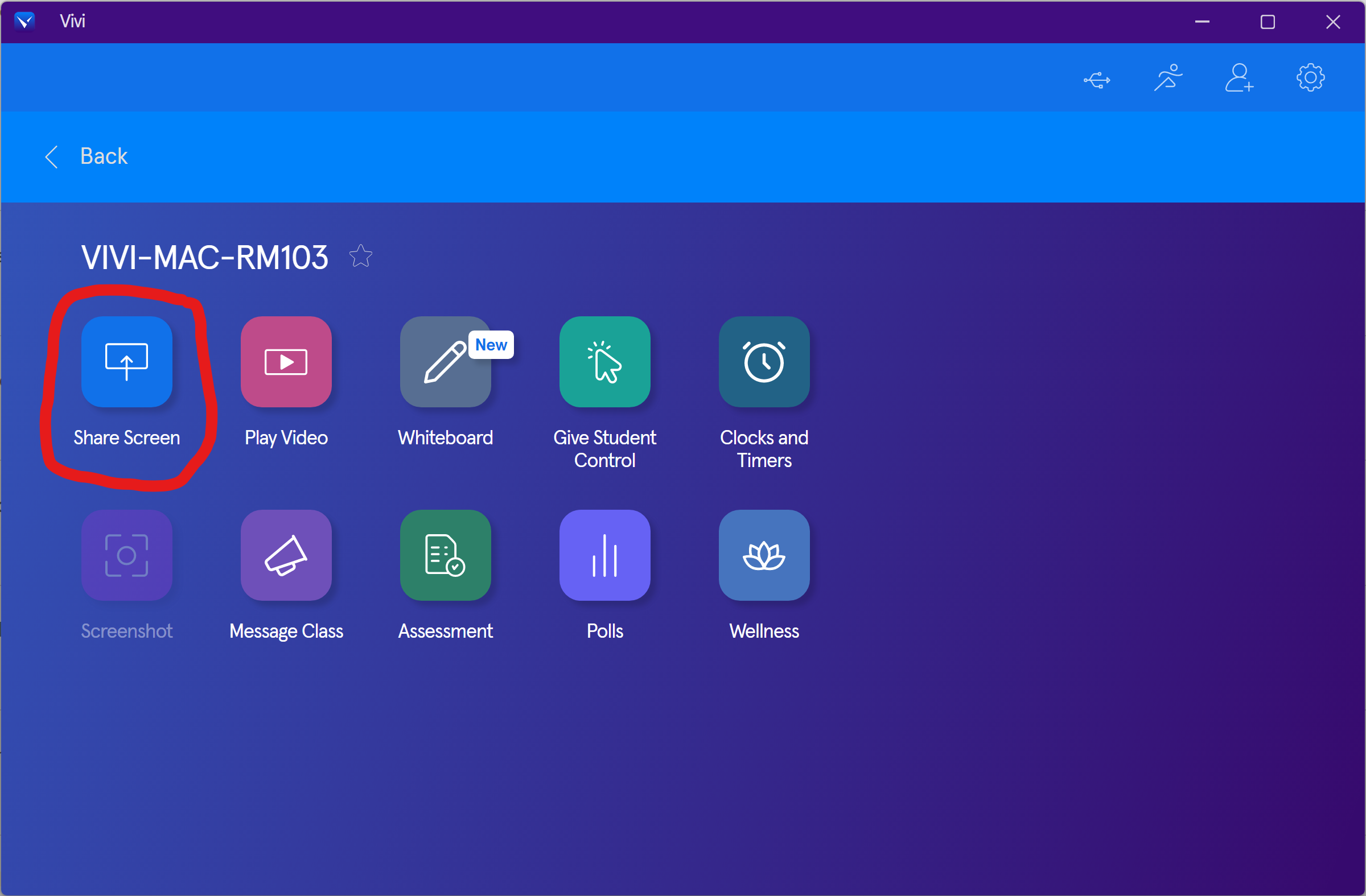The image size is (1366, 896).
Task: Open Clocks and Timers tile
Action: pos(763,361)
